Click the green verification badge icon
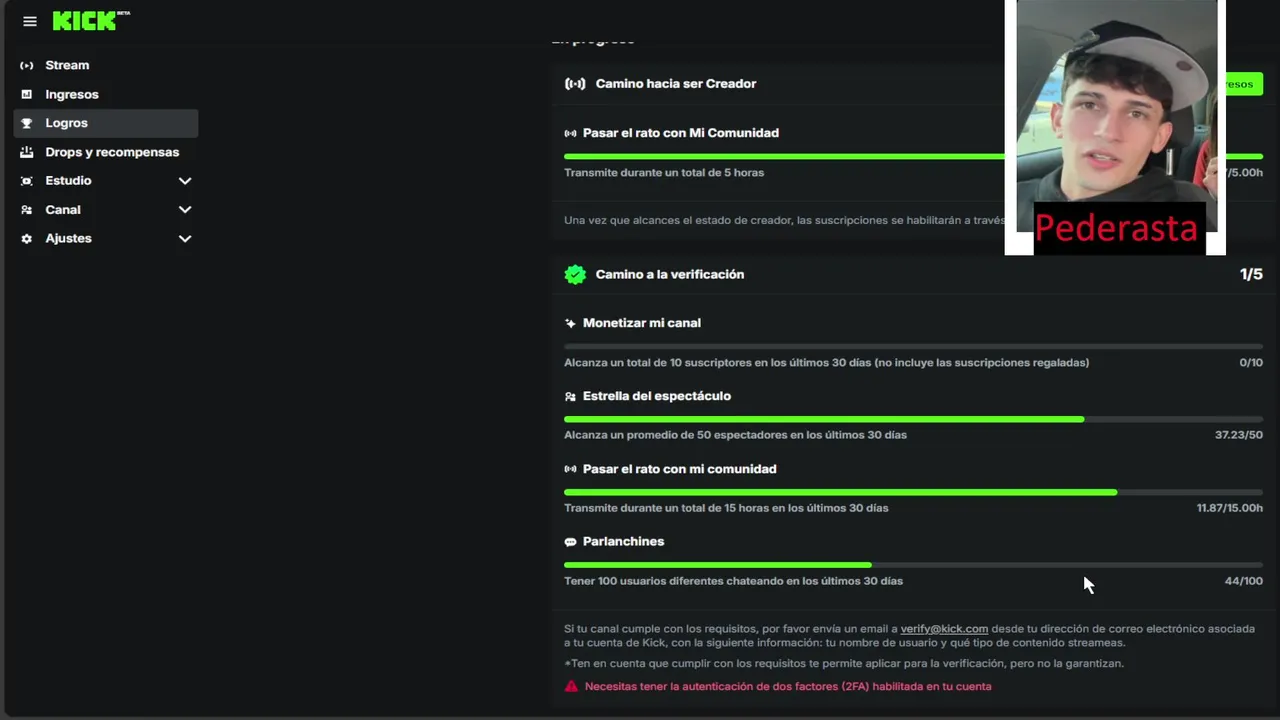 pyautogui.click(x=575, y=274)
